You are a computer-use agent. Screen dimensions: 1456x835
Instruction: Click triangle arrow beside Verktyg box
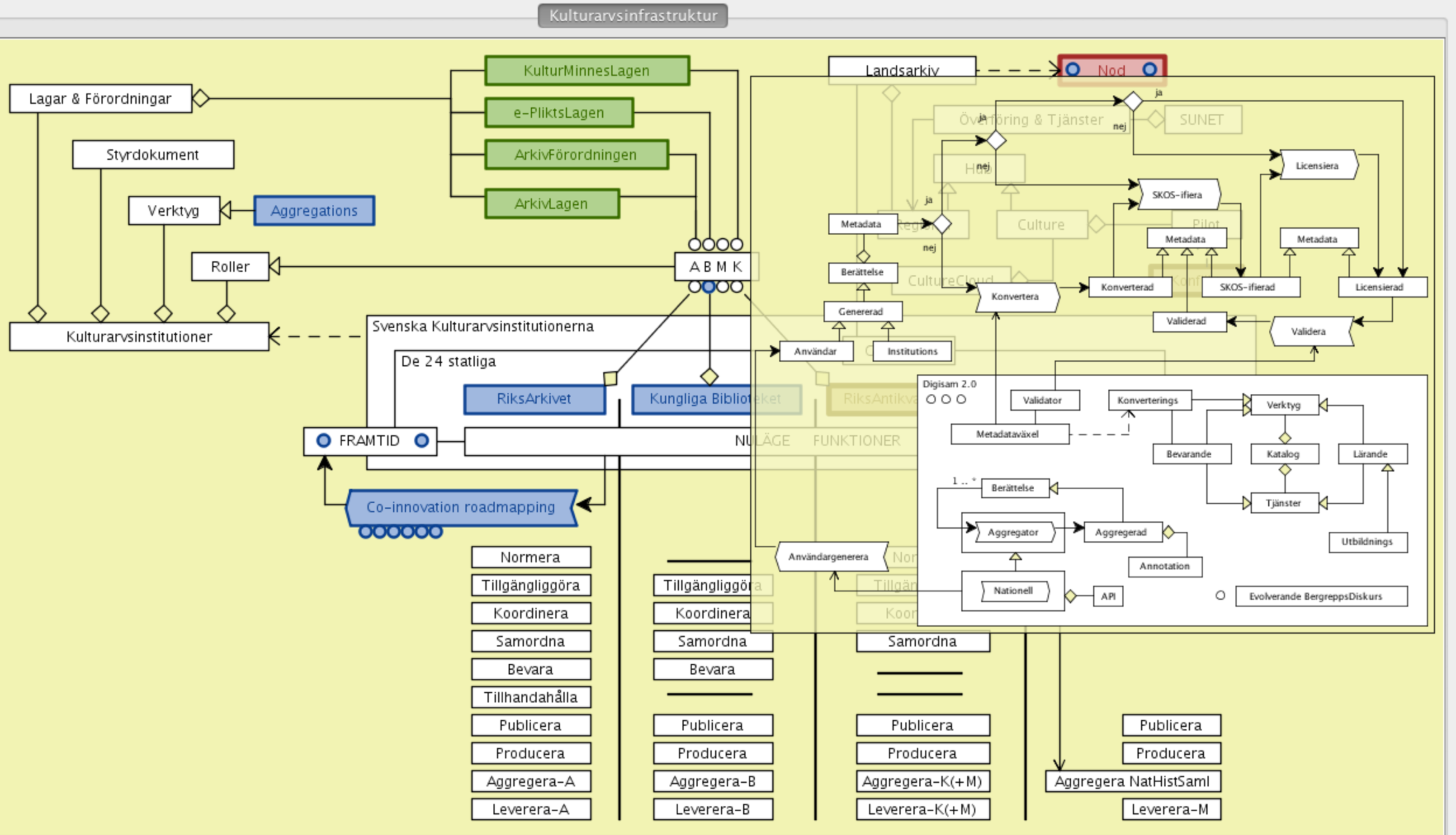pos(225,210)
